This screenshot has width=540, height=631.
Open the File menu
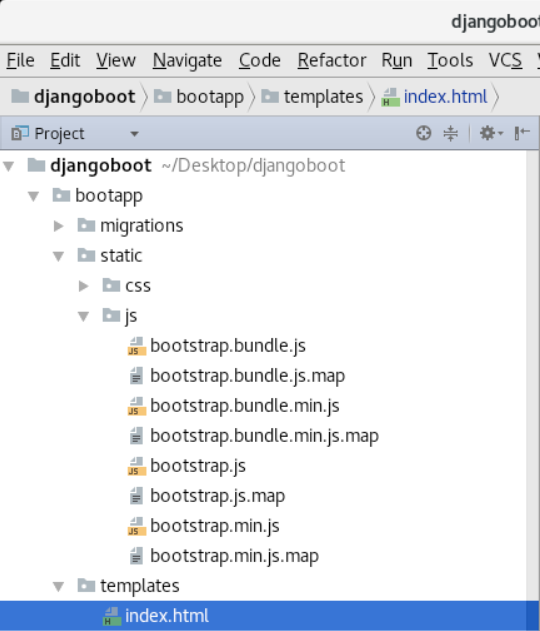point(21,60)
